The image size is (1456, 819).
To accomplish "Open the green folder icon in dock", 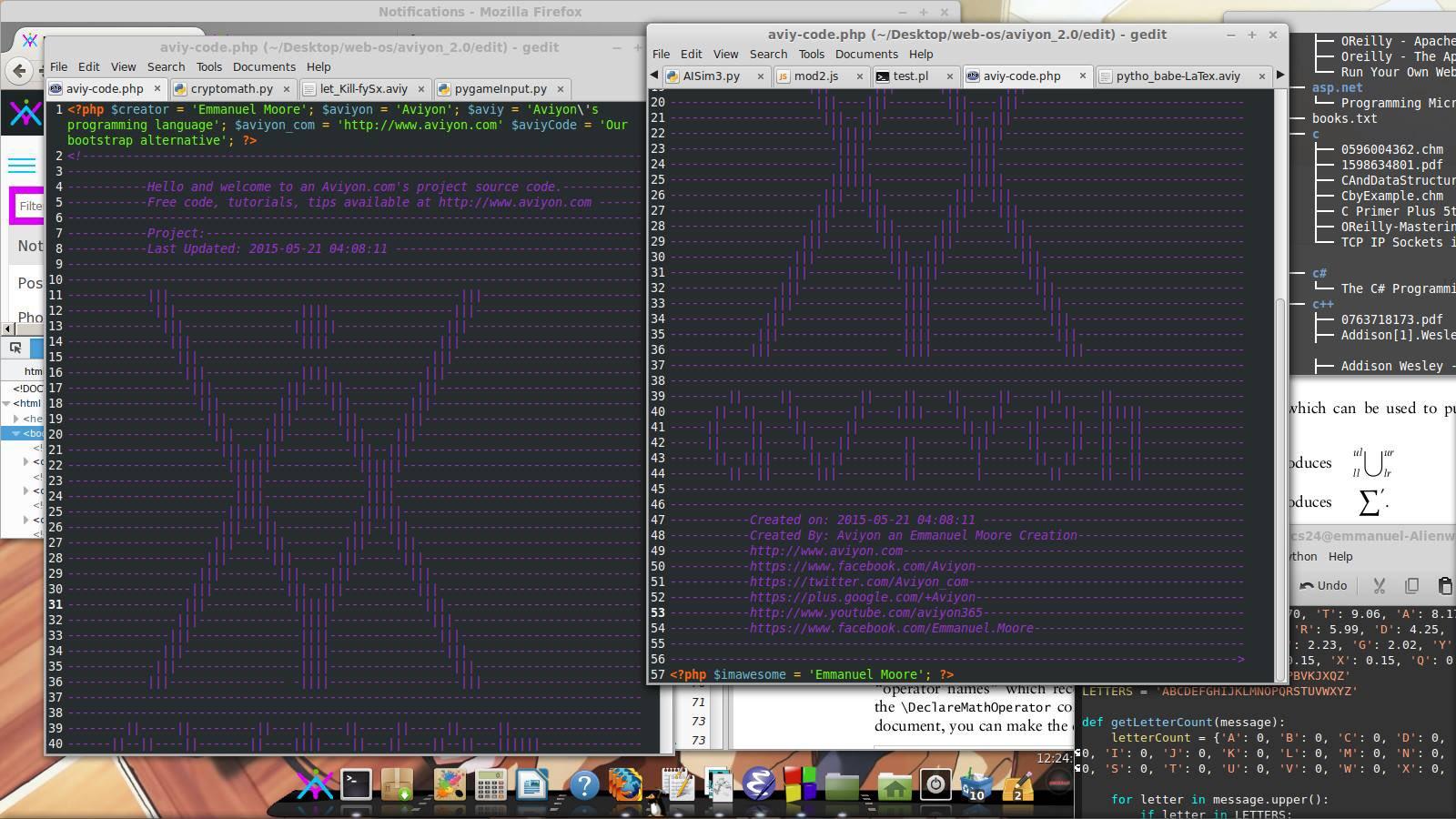I will point(842,786).
